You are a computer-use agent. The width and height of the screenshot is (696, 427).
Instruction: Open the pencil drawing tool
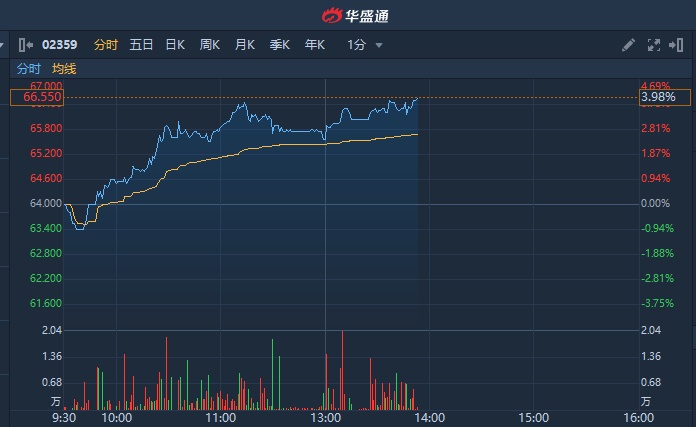pos(628,44)
